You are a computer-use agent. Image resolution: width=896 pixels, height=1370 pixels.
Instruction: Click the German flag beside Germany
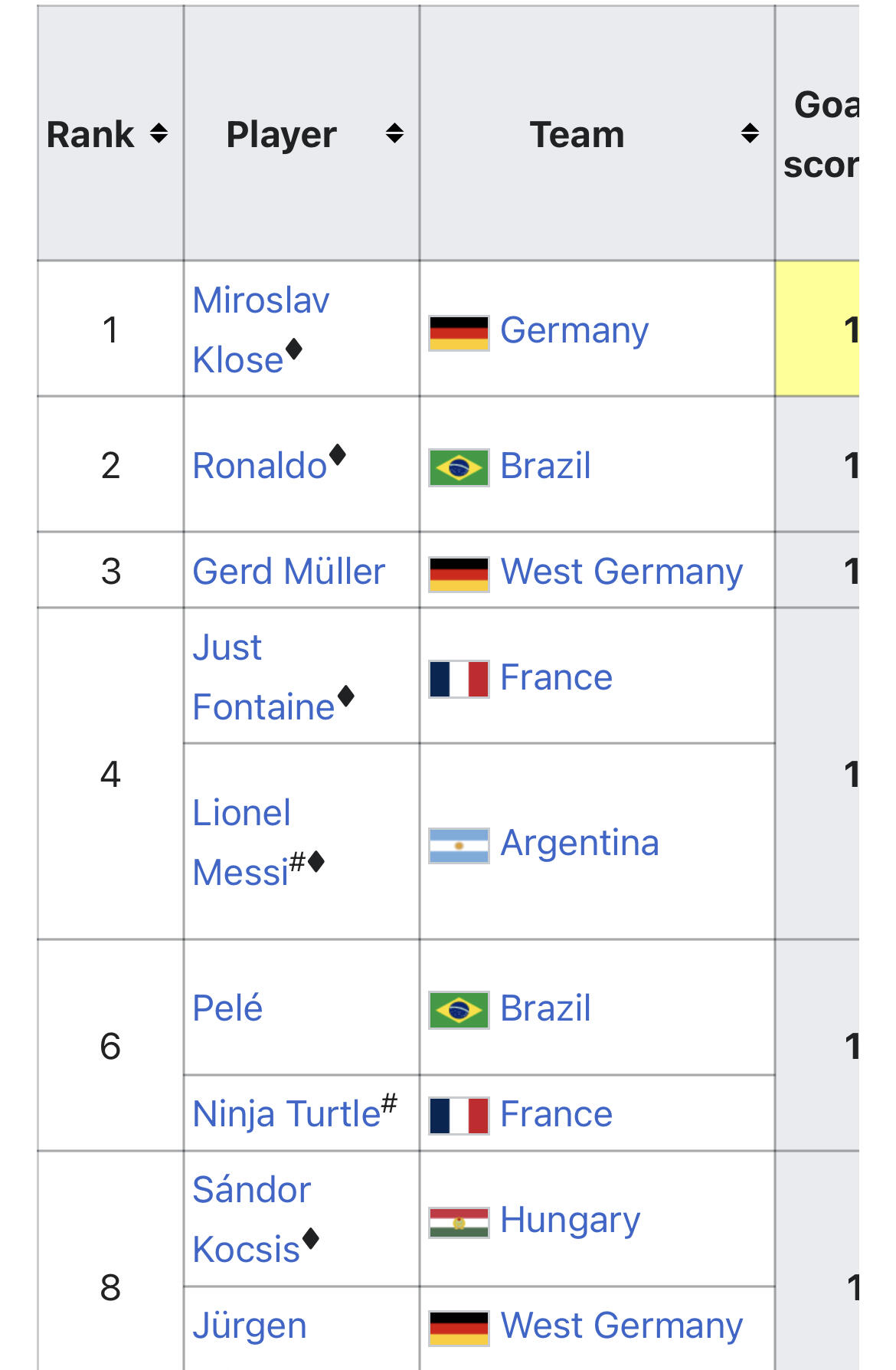click(459, 333)
